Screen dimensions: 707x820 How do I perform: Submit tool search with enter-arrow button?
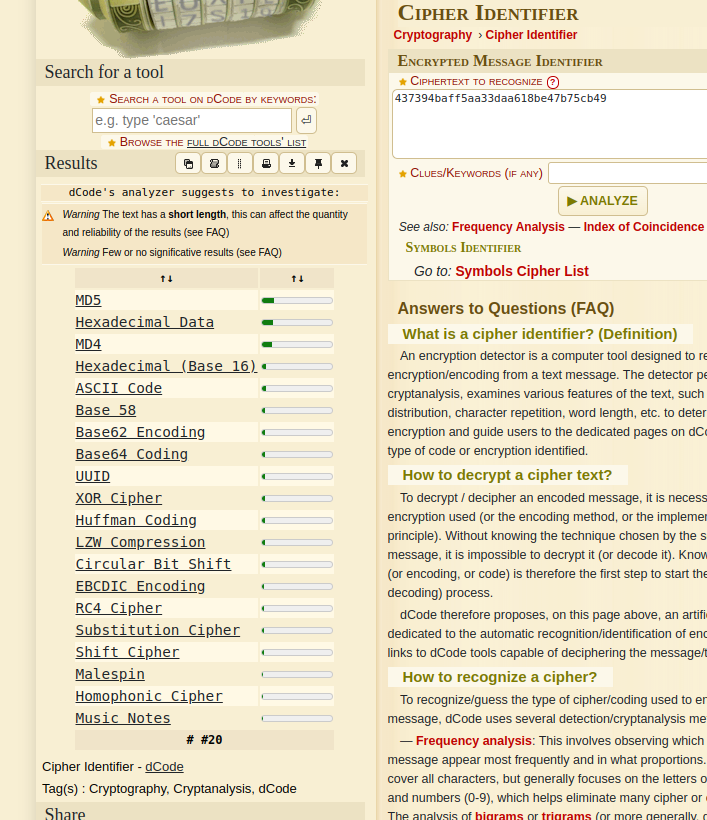306,120
